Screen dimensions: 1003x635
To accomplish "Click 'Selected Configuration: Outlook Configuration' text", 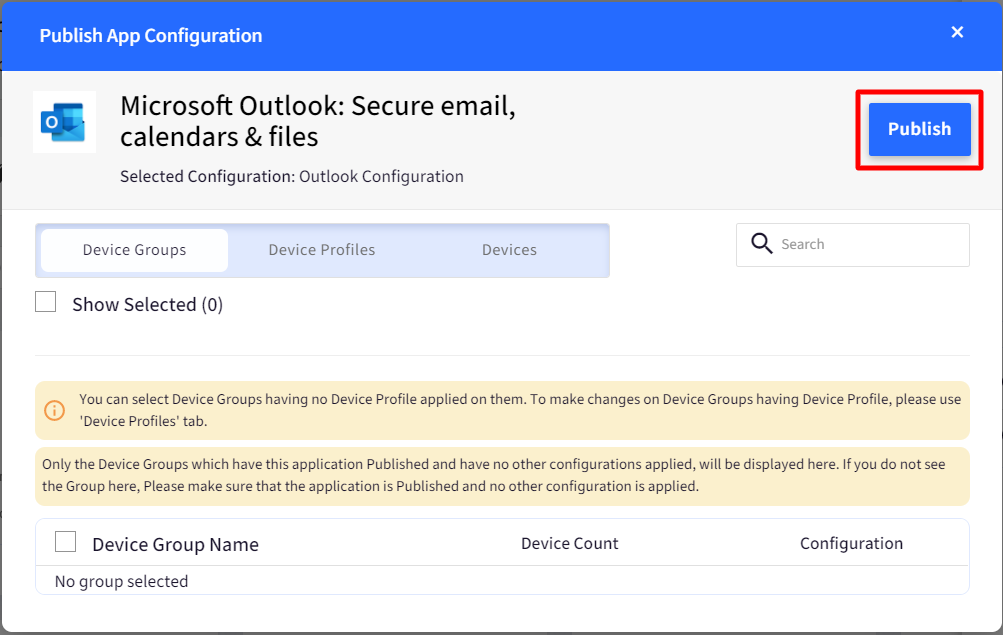I will pos(292,176).
